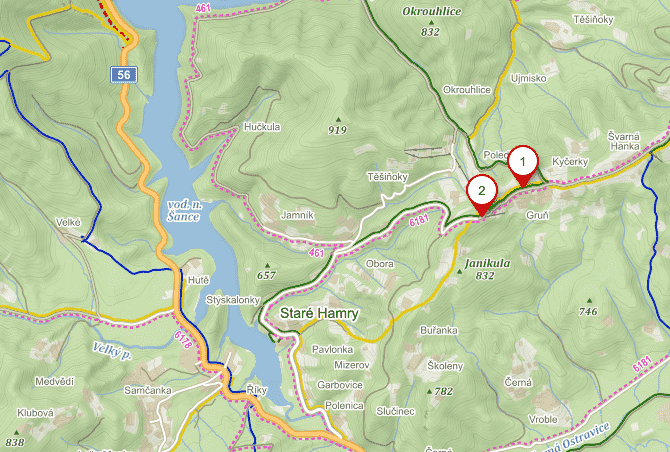Screen dimensions: 670x452
Task: Click the Janikula 832 peak triangle marker
Action: (x=460, y=271)
